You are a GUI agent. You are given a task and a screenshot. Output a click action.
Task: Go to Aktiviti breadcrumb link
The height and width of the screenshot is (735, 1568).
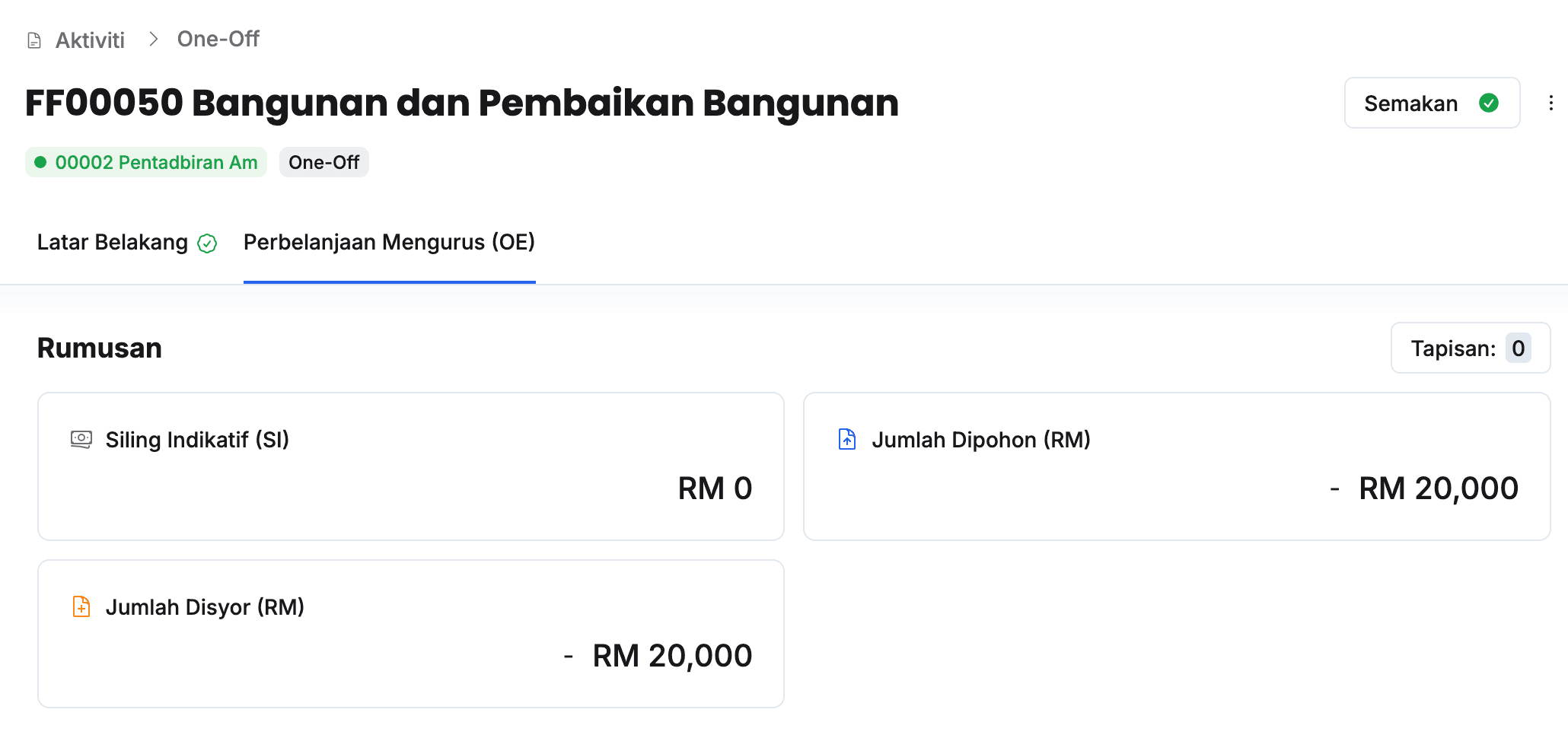90,40
